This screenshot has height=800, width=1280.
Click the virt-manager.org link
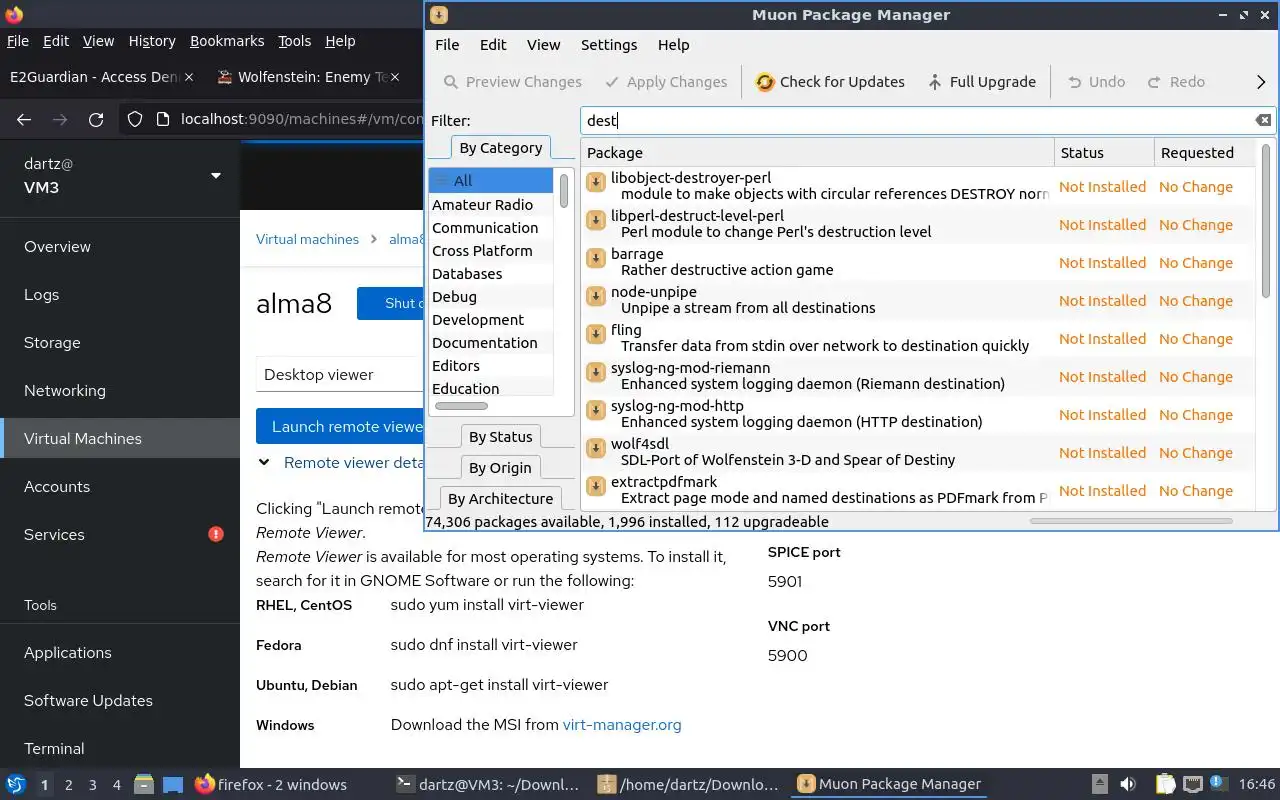coord(622,725)
